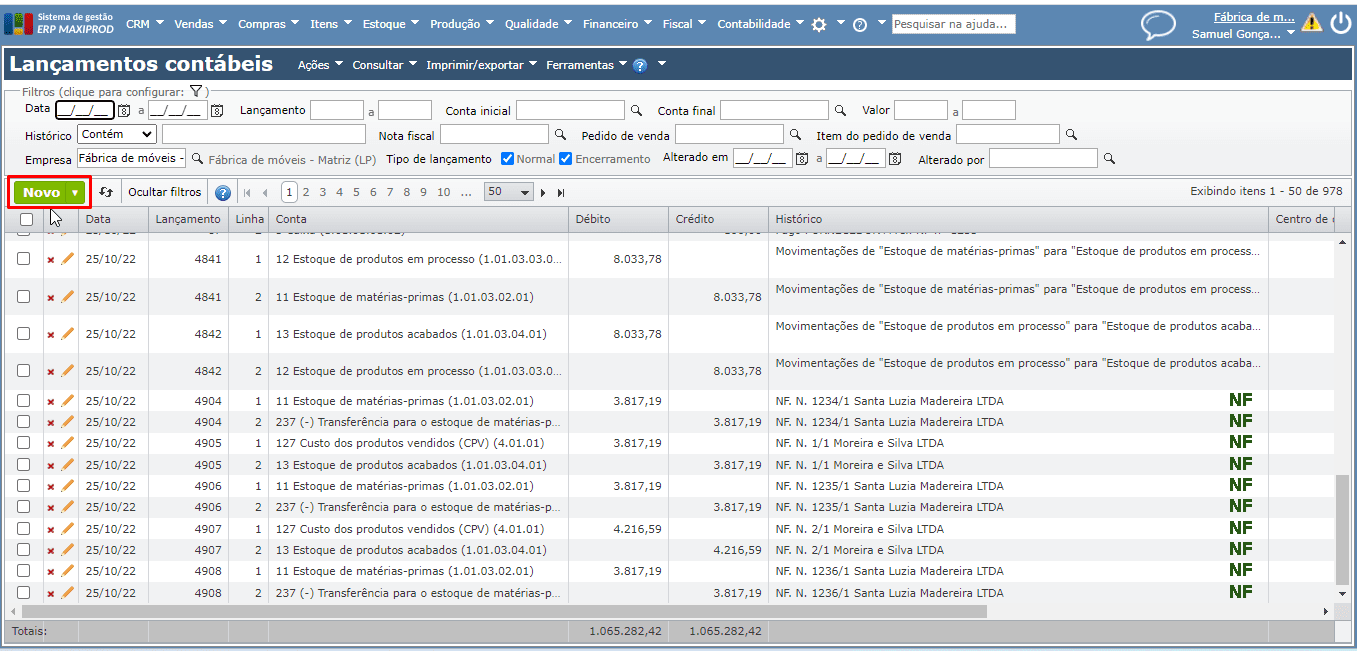The width and height of the screenshot is (1357, 651).
Task: Open the Financeiro menu
Action: click(616, 24)
